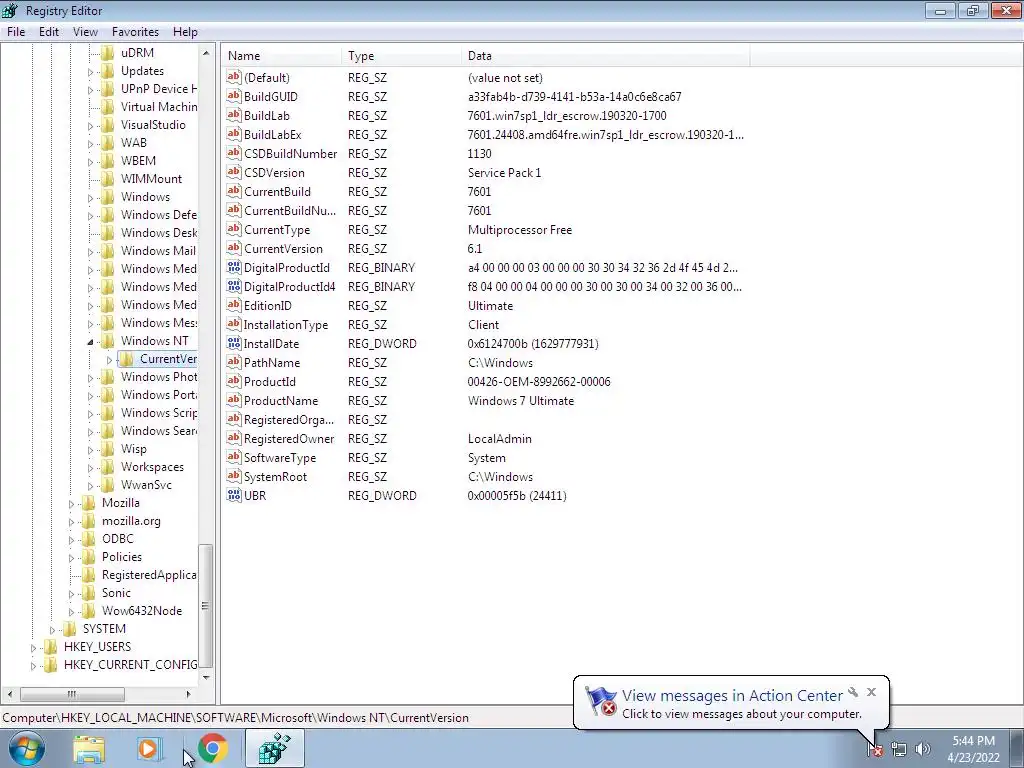The height and width of the screenshot is (768, 1024).
Task: Click the taskbar clock showing 5:44 PM
Action: pos(973,749)
